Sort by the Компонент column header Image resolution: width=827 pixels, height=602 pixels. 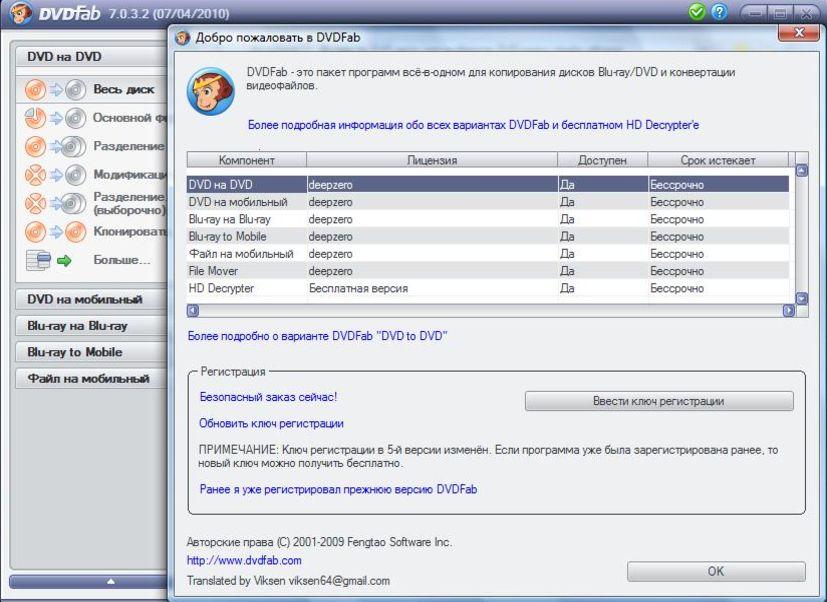[x=246, y=160]
